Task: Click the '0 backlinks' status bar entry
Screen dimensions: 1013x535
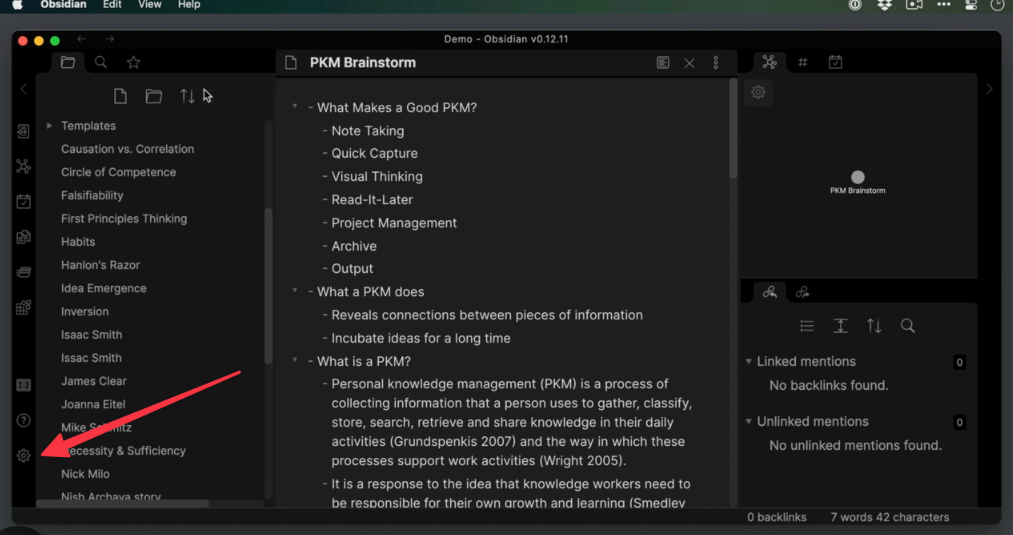Action: coord(777,518)
